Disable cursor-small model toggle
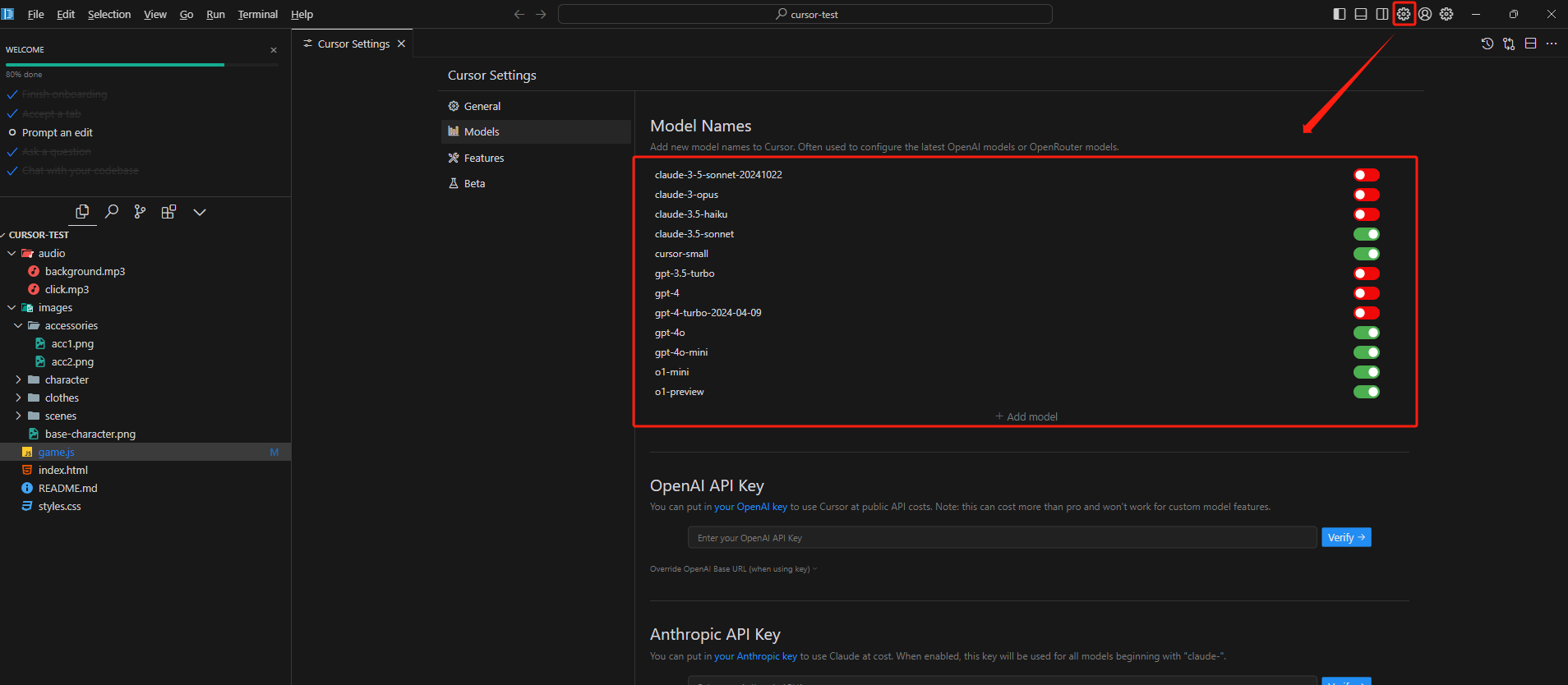 (x=1367, y=254)
